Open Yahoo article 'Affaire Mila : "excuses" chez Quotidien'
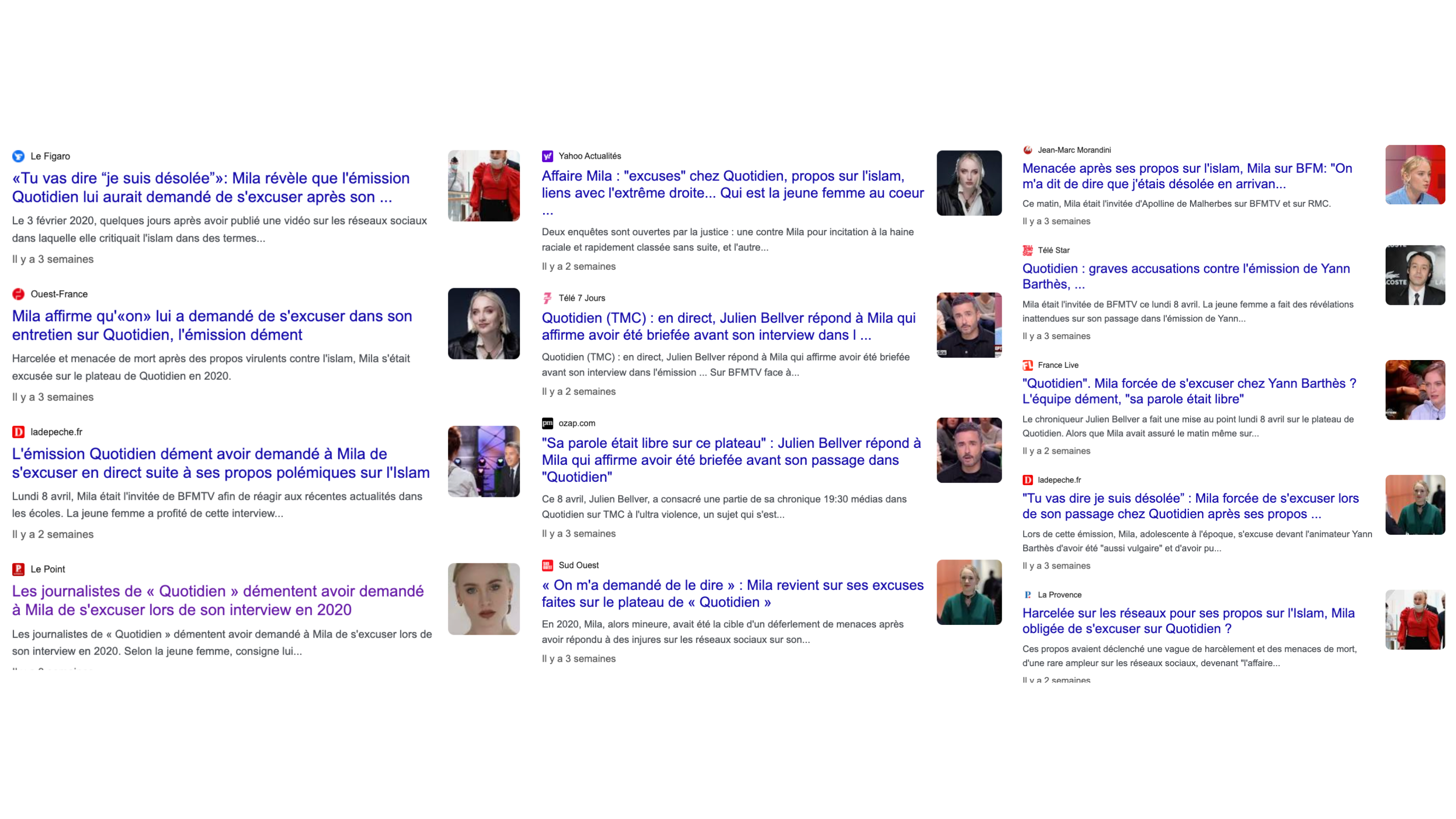This screenshot has height=819, width=1456. pos(732,193)
